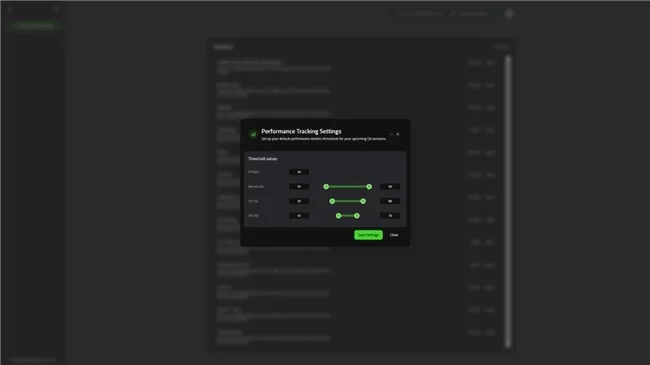Click the Save Settings button

(368, 235)
